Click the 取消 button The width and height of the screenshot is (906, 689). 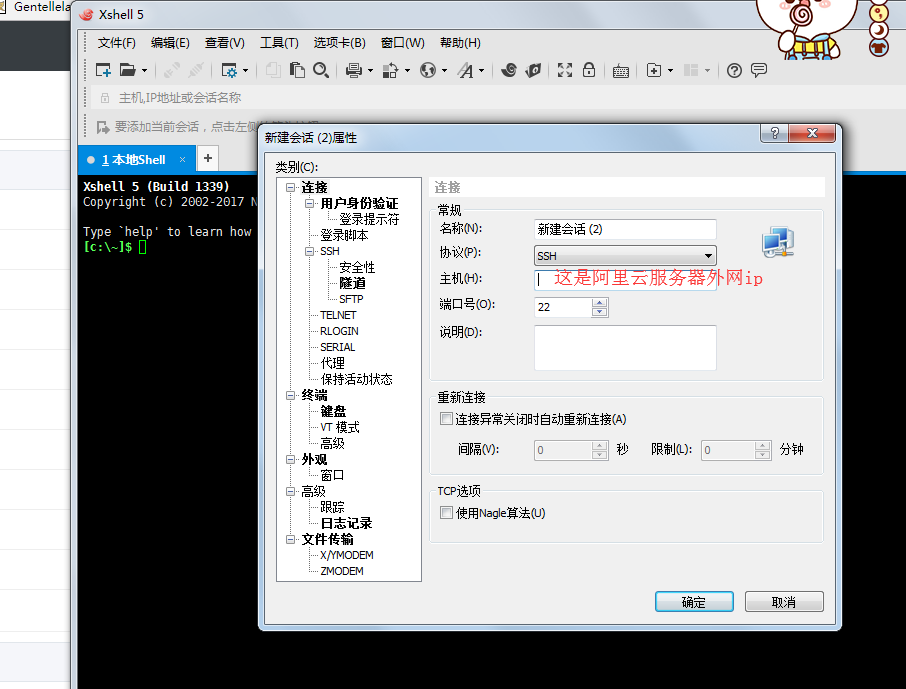[784, 602]
